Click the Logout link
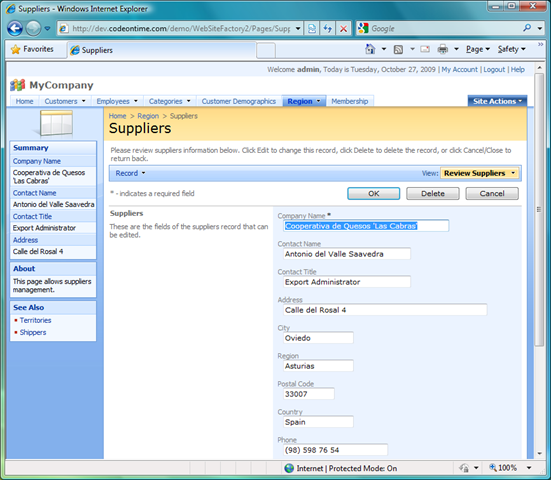This screenshot has height=480, width=551. click(494, 70)
